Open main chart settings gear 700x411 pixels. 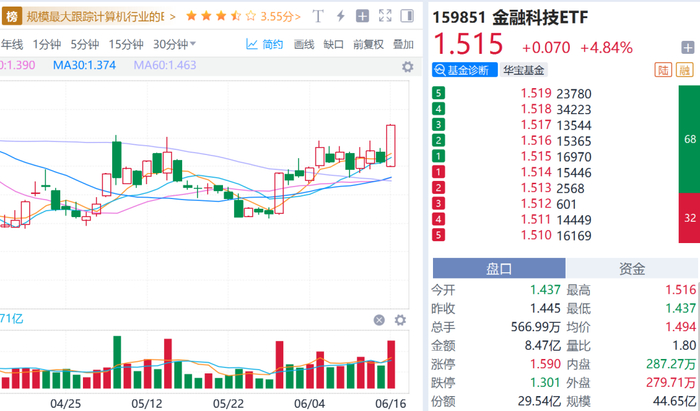(407, 66)
